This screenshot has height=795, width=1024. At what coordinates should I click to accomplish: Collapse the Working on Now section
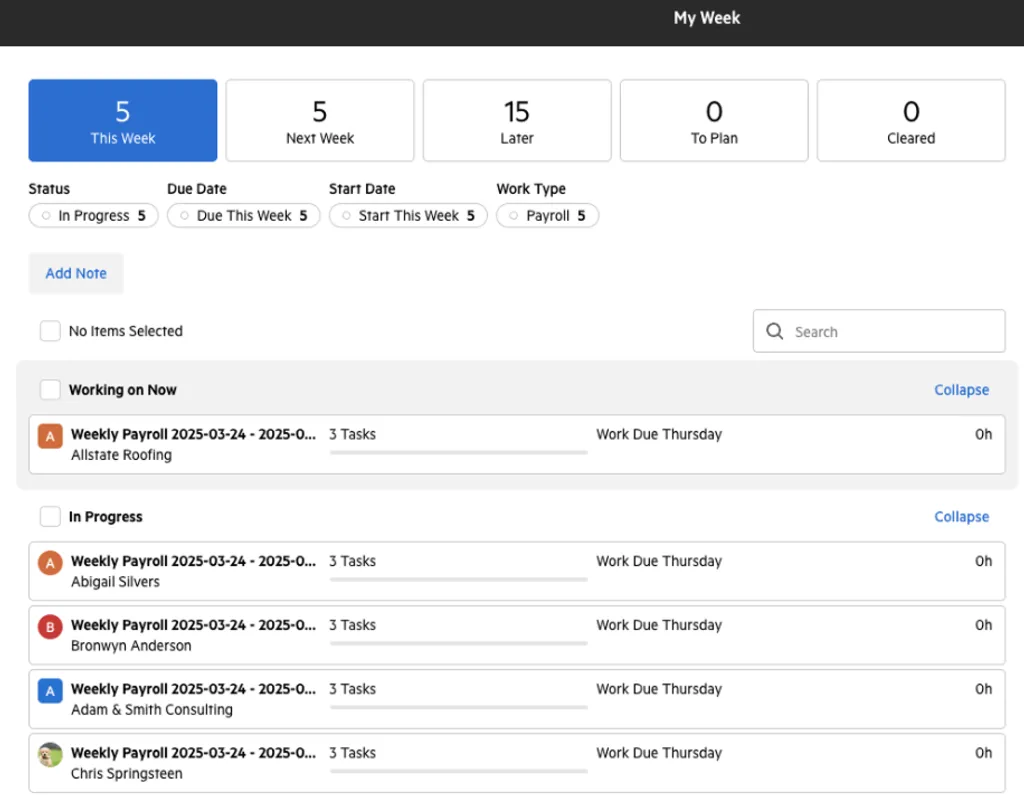coord(961,390)
